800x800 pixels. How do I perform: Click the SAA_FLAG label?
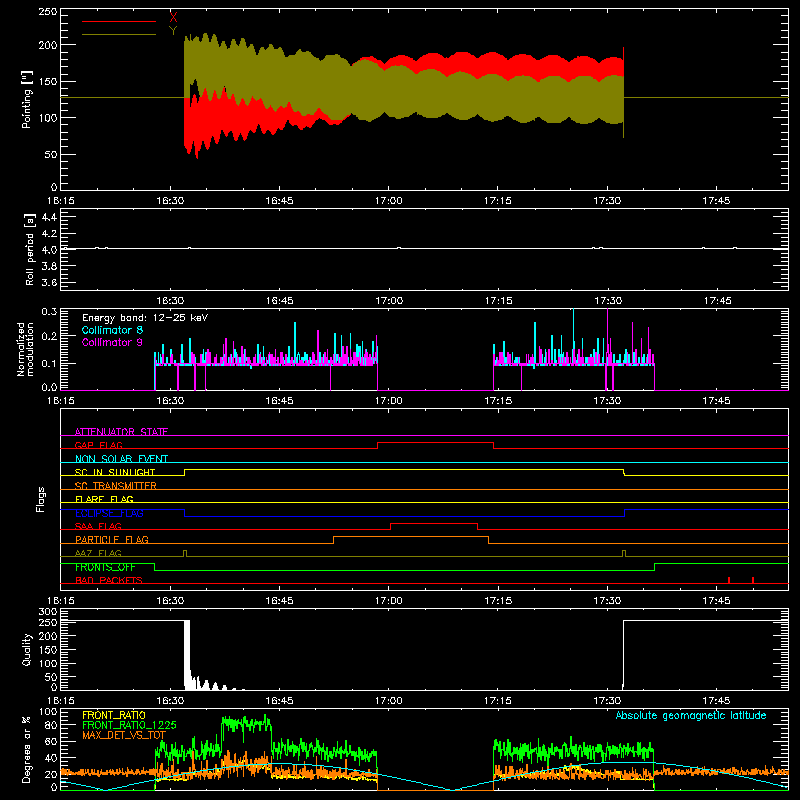[x=98, y=526]
